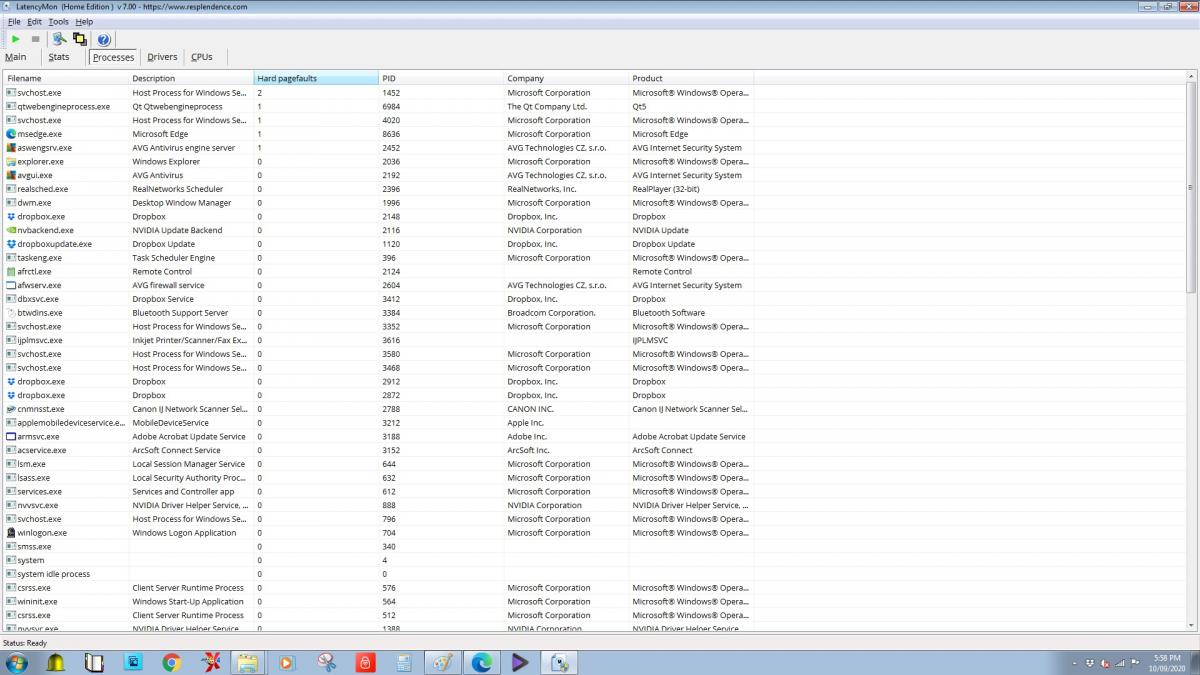Click the folder icon beside explorer.exe
The width and height of the screenshot is (1200, 675).
click(x=11, y=161)
